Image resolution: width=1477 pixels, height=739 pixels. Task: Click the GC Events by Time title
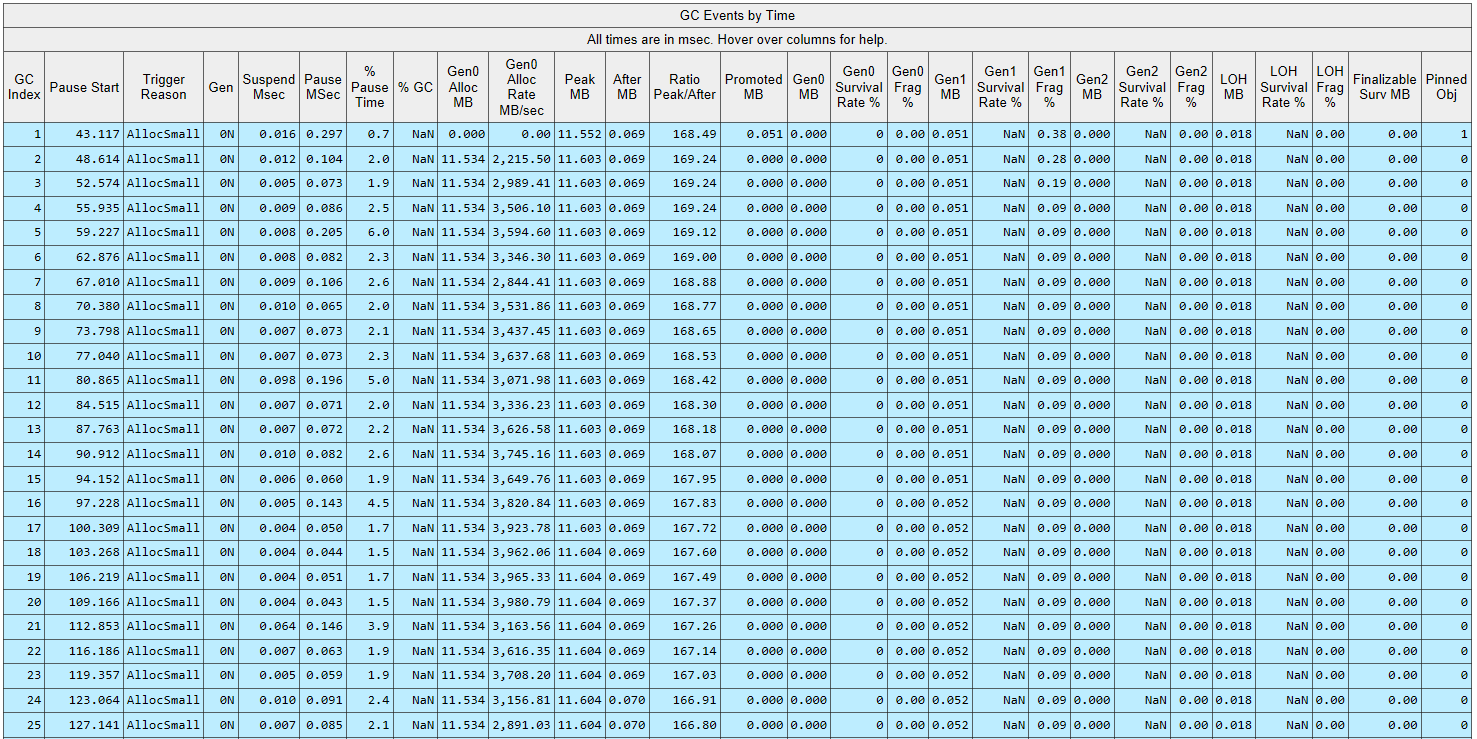[x=737, y=15]
